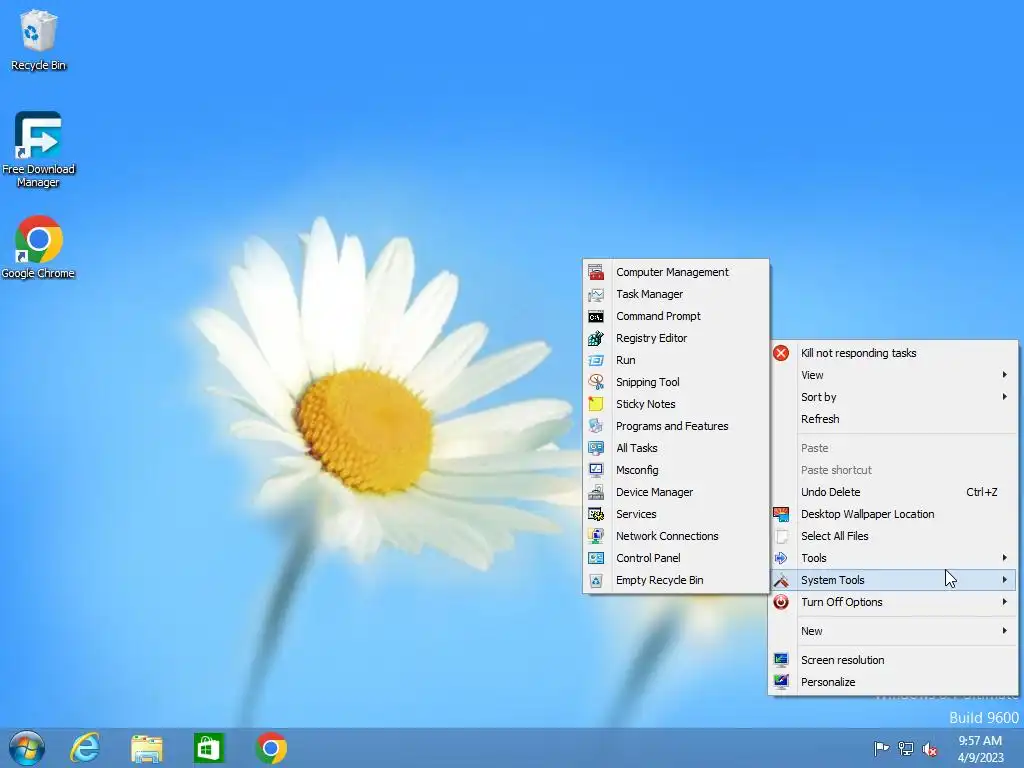Click the yellow Sticky Notes icon
The image size is (1024, 768).
(596, 404)
